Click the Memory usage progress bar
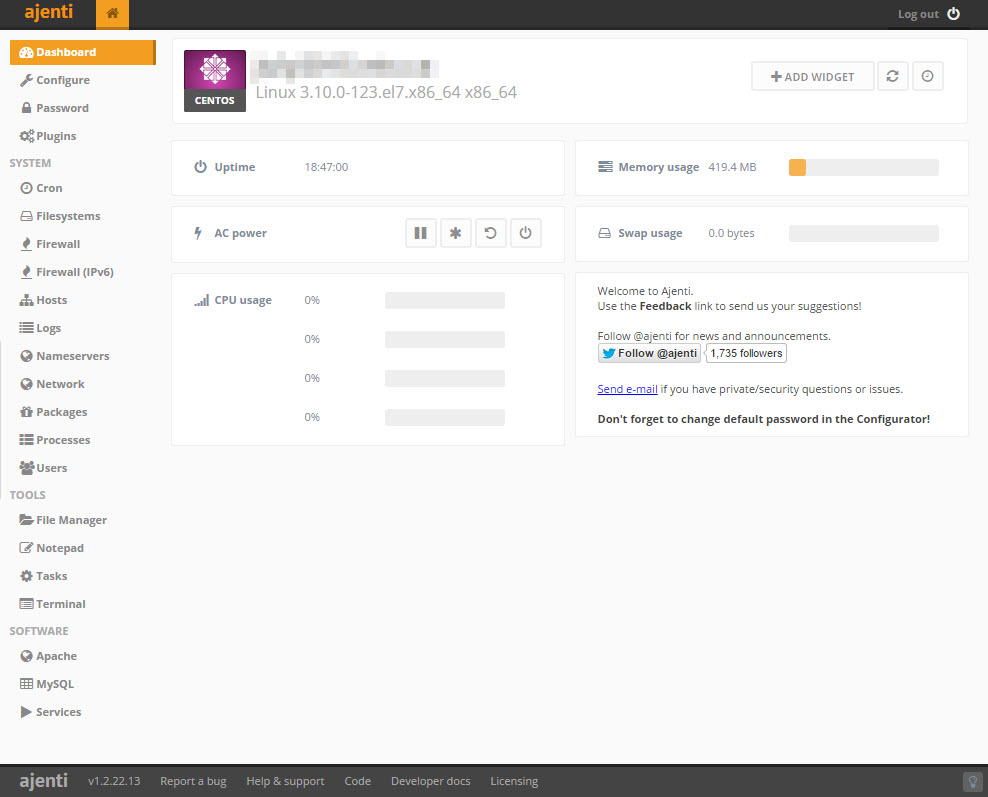The height and width of the screenshot is (797, 988). tap(863, 167)
